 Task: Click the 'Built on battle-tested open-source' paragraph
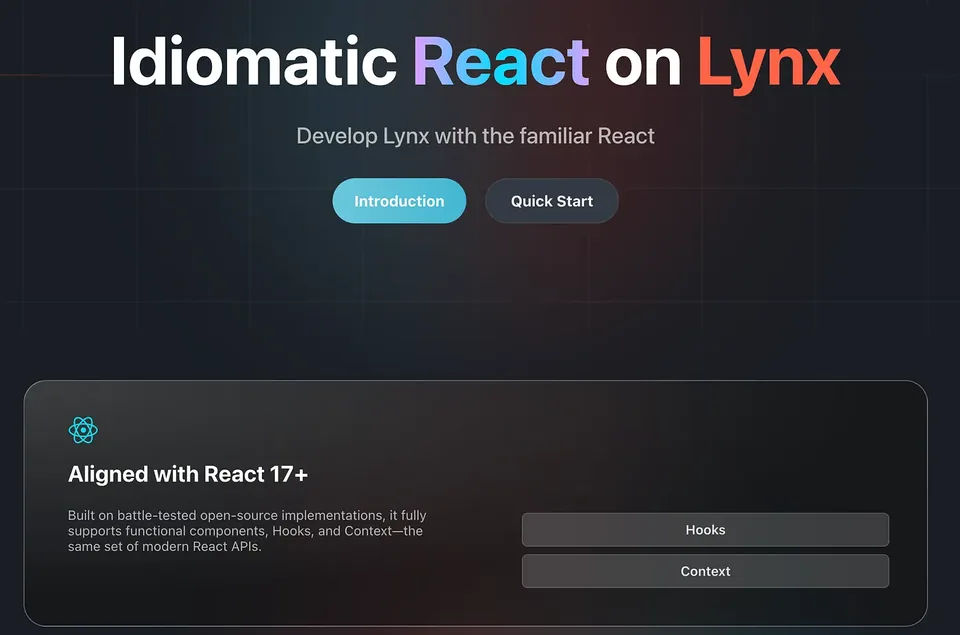click(x=247, y=531)
